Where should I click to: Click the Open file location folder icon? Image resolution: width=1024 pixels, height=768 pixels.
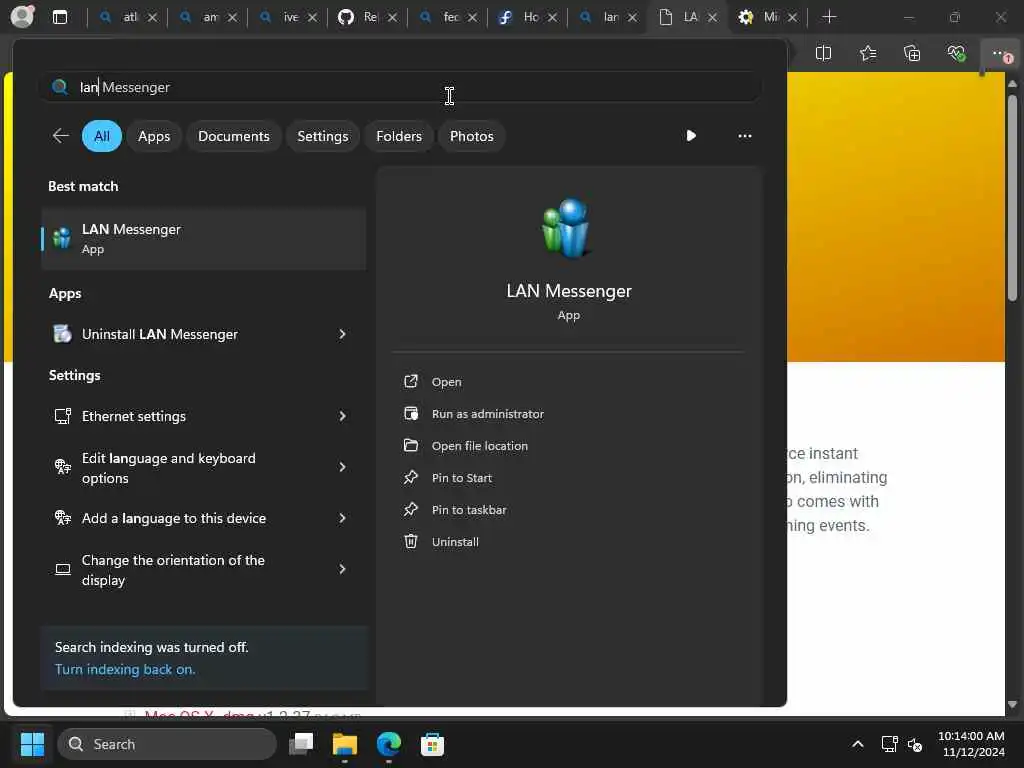(x=411, y=445)
